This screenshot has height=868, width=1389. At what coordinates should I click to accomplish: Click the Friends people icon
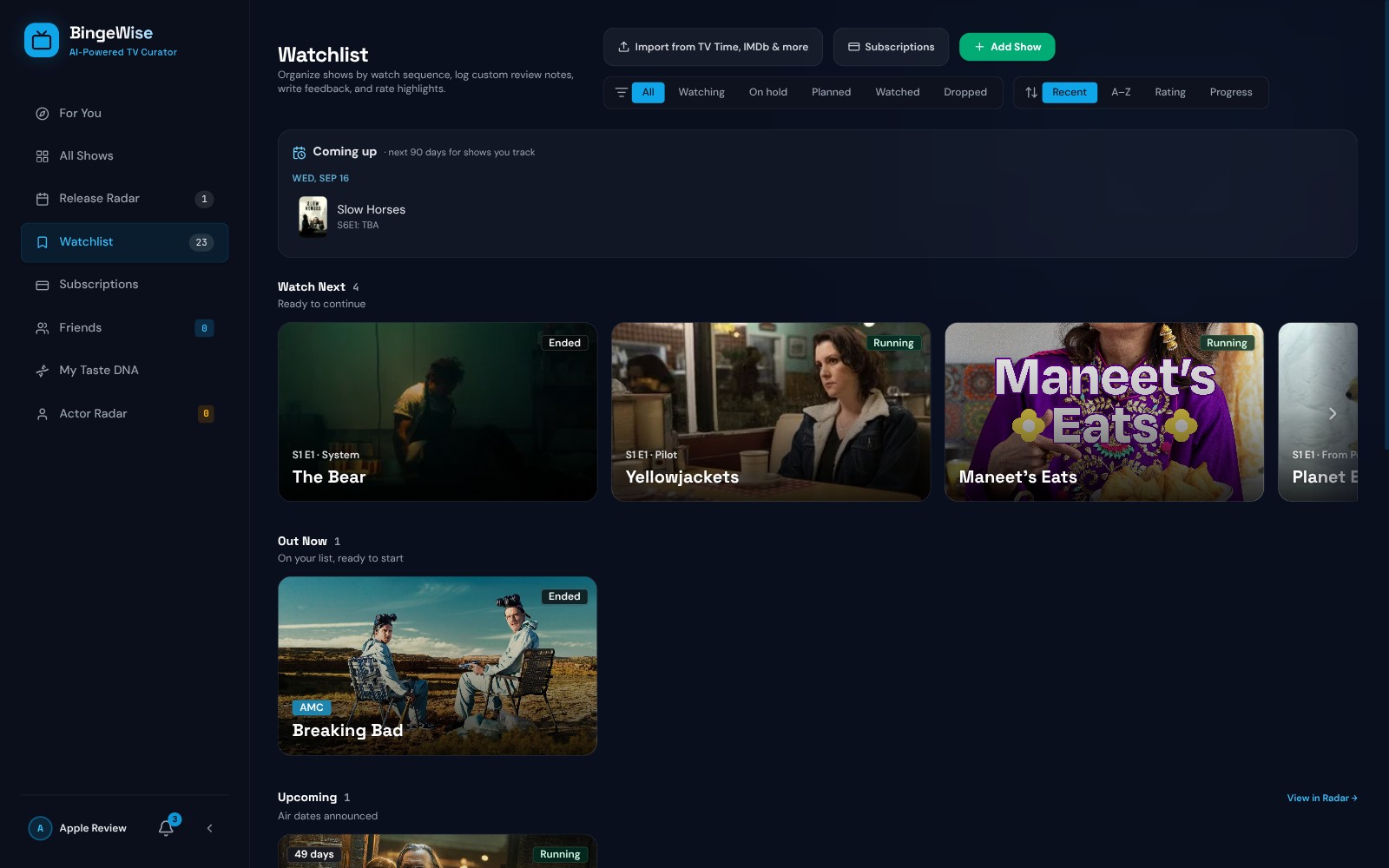pyautogui.click(x=42, y=328)
